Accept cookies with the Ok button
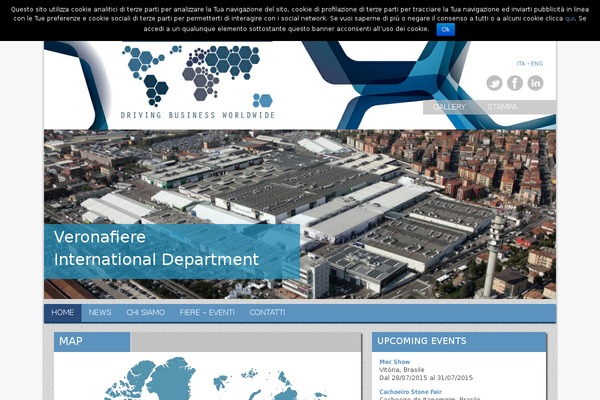Image resolution: width=600 pixels, height=400 pixels. tap(445, 29)
